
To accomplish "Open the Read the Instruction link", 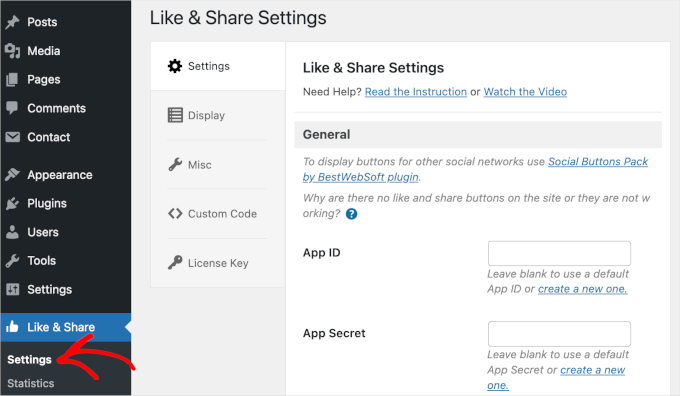I will click(415, 92).
